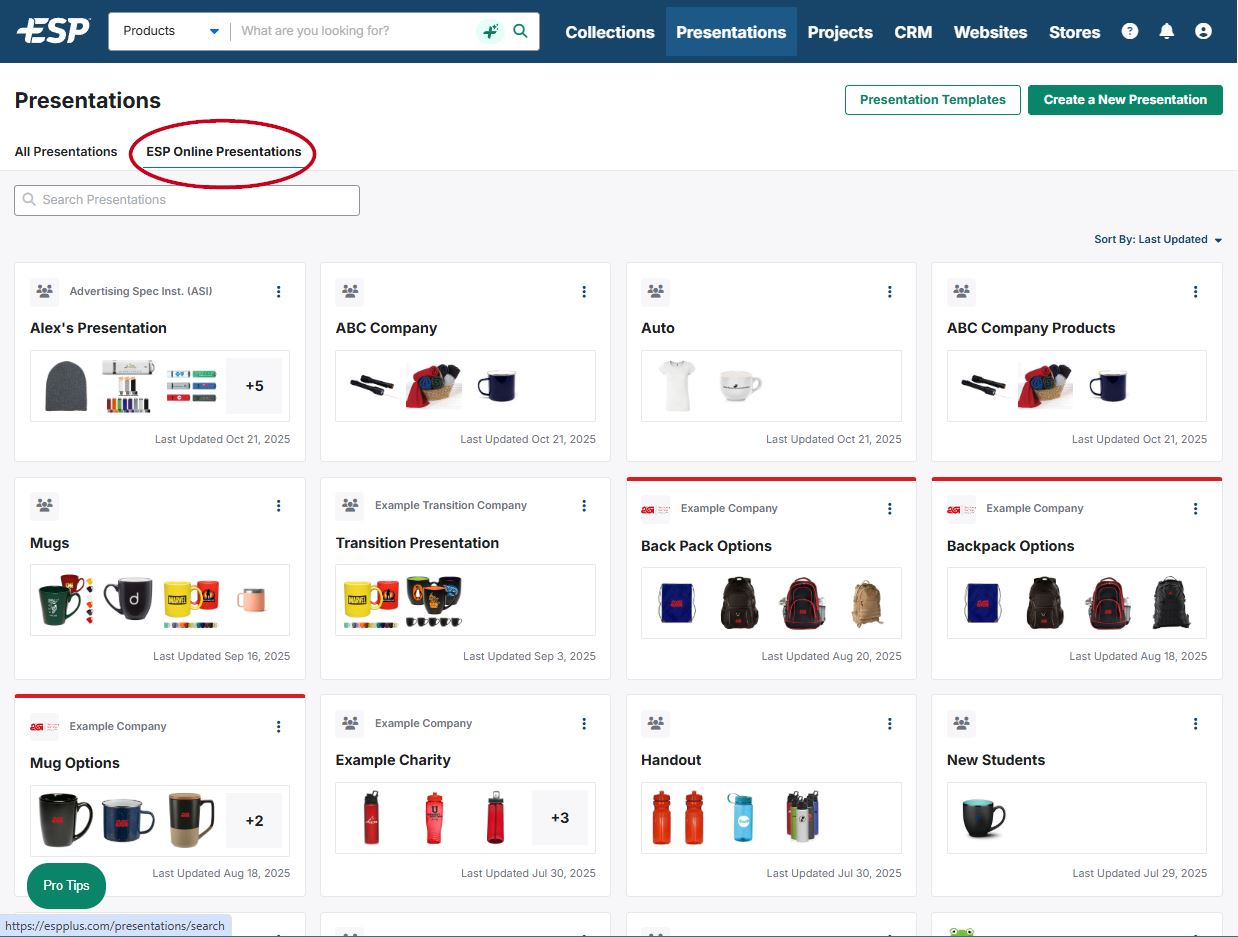
Task: Open the three-dot menu on Alex's Presentation
Action: [279, 292]
